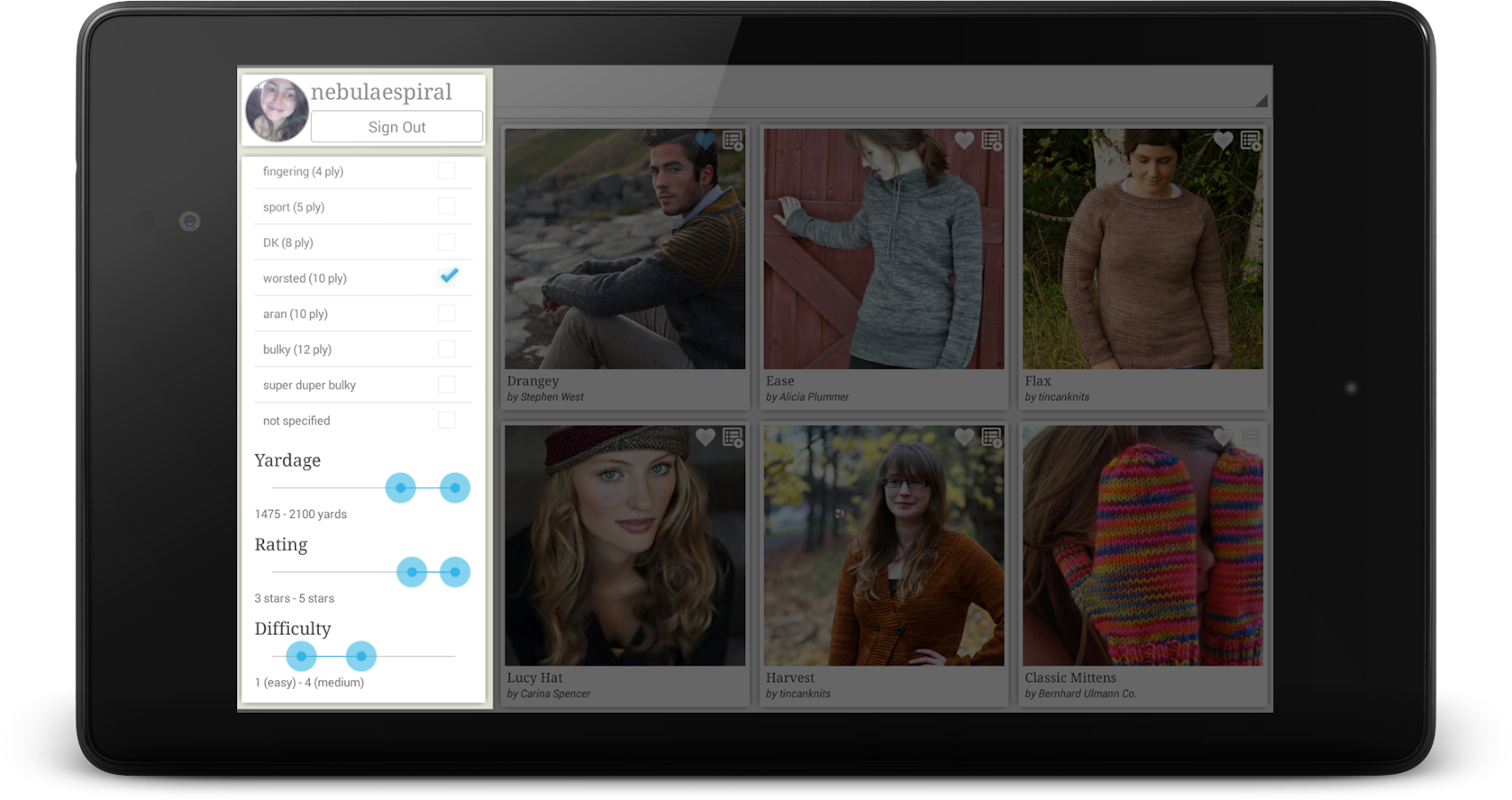Open tincanknits link under Harvest
Screen dimensions: 1512x800
pyautogui.click(x=799, y=694)
